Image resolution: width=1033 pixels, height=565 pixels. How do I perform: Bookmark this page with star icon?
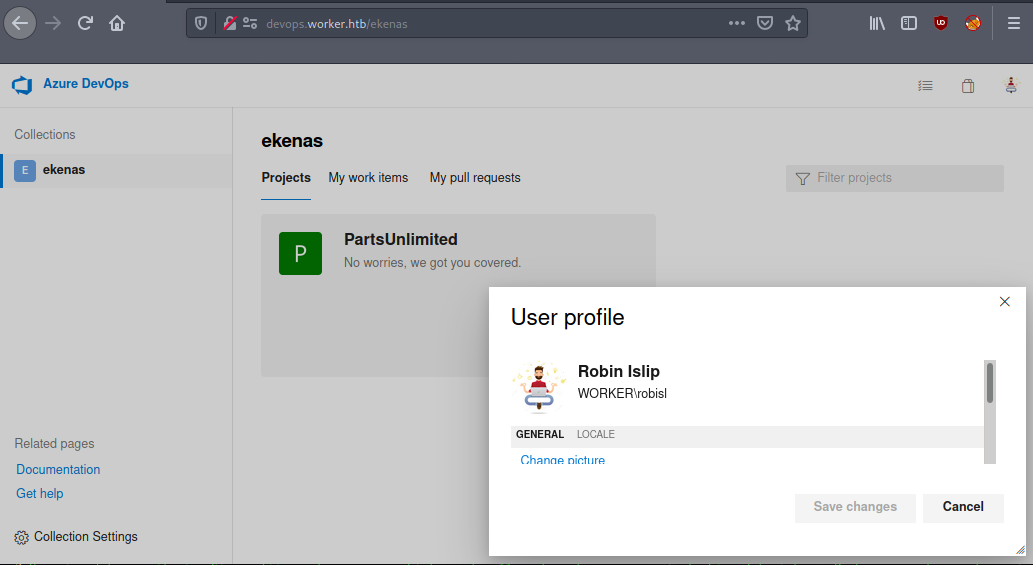point(793,24)
